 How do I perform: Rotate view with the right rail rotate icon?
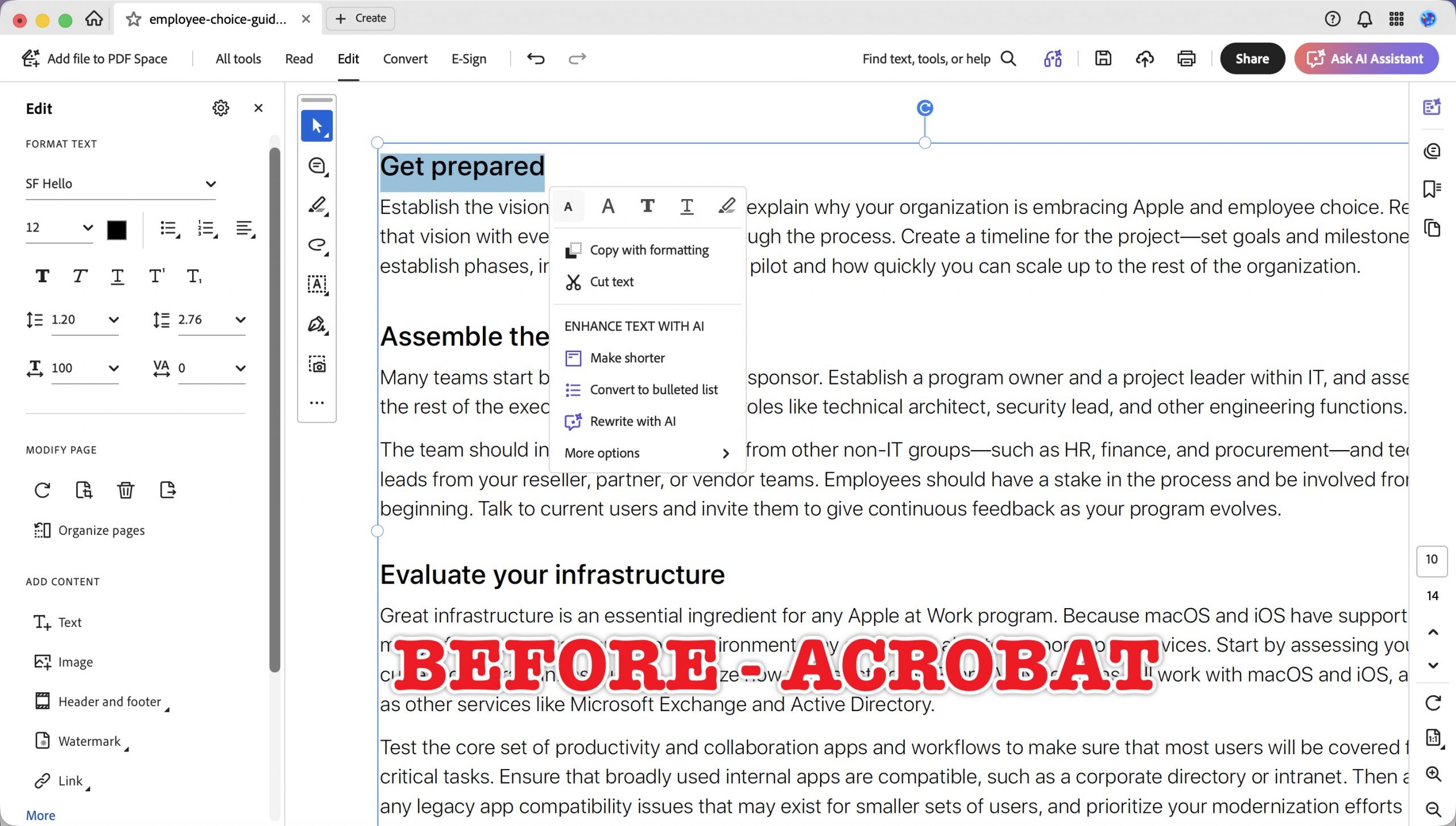click(1433, 703)
